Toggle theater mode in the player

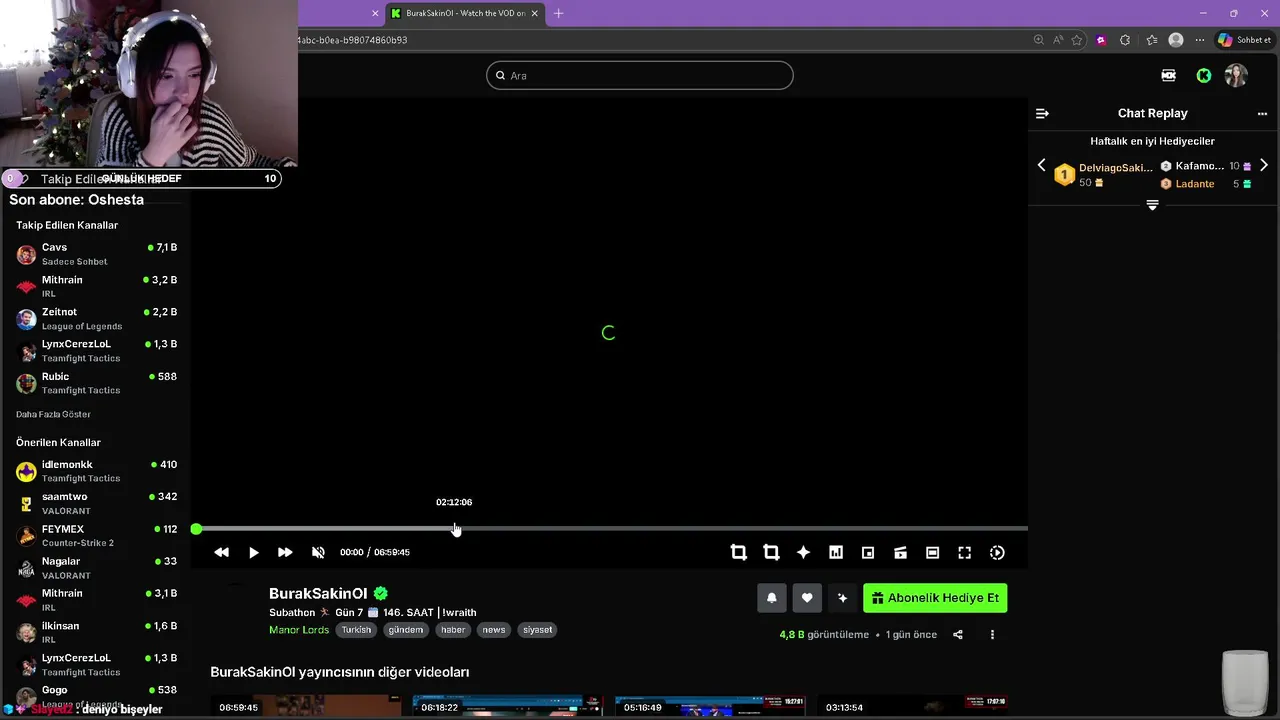(x=932, y=552)
